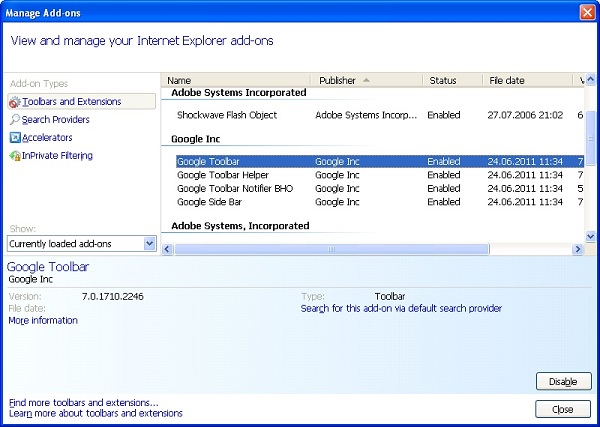Search for this add-on via default provider
Screen dimensions: 600x427
click(401, 308)
